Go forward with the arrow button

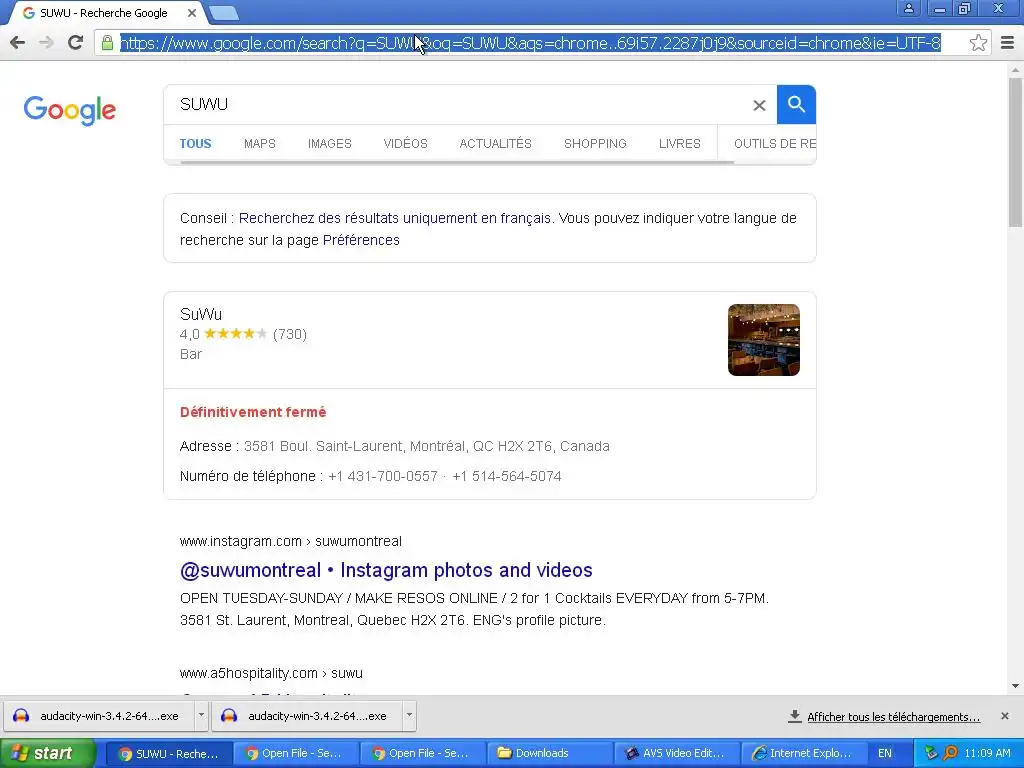click(46, 43)
